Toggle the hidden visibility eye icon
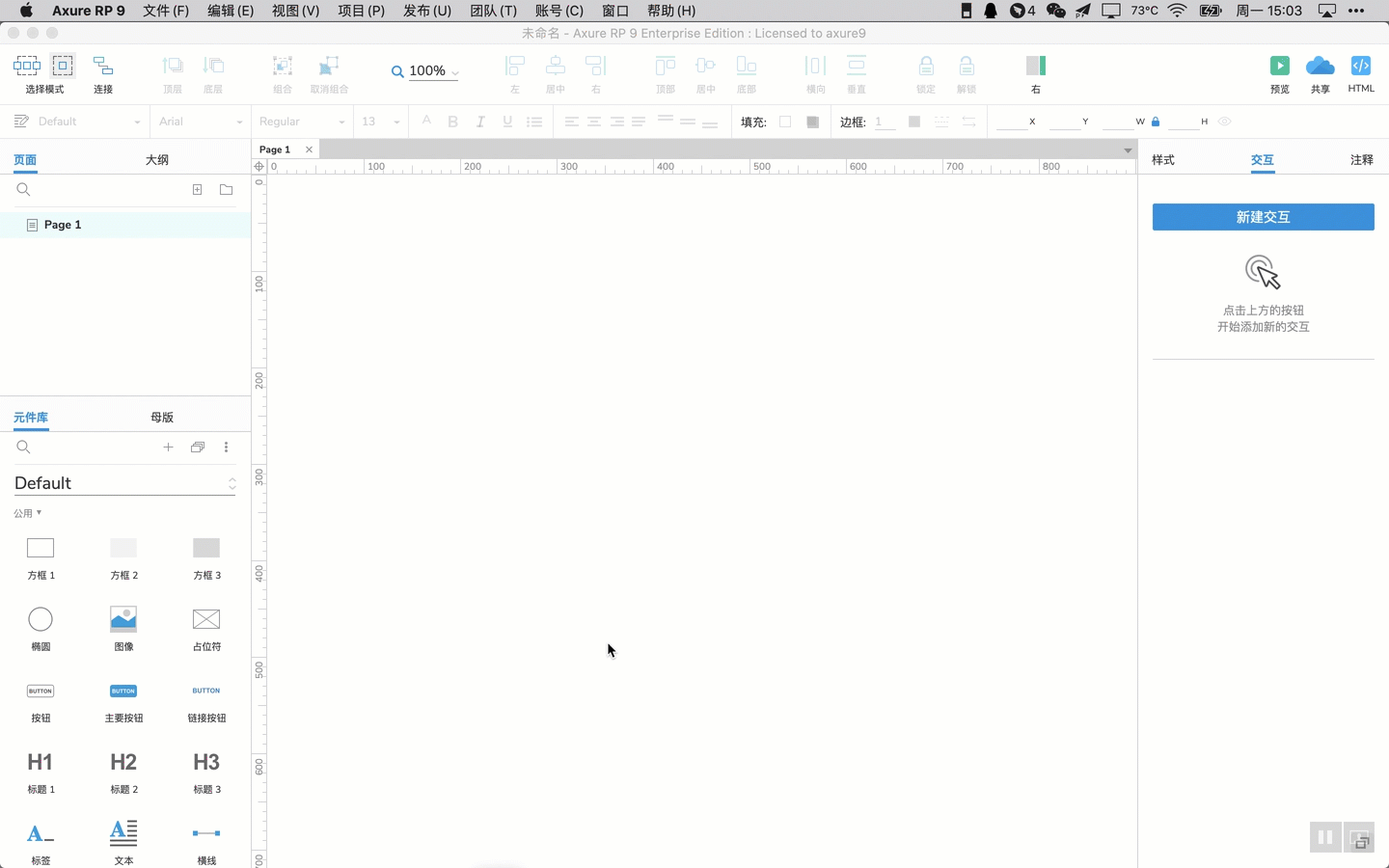1389x868 pixels. tap(1225, 122)
